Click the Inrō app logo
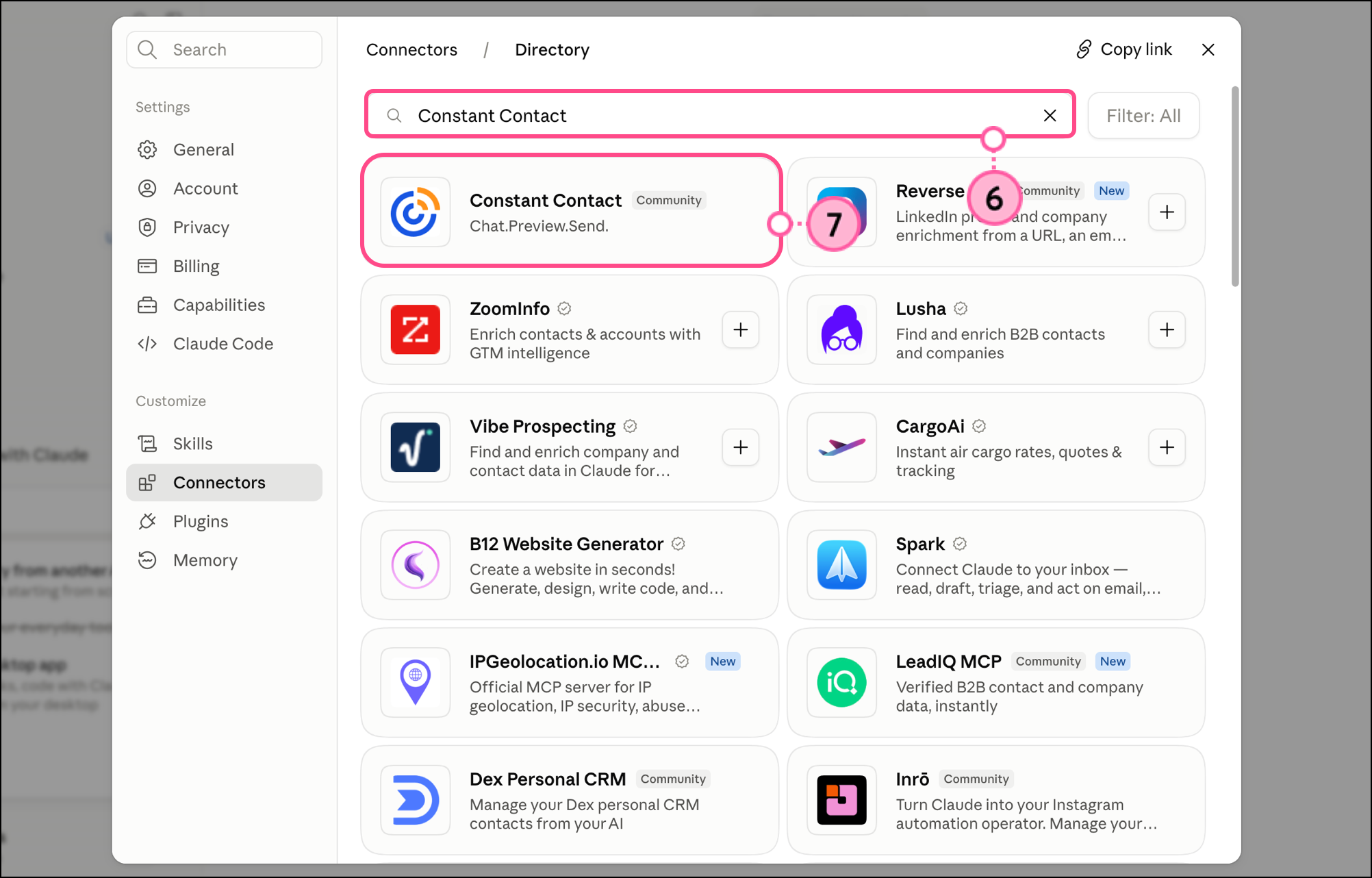This screenshot has width=1372, height=878. [841, 800]
